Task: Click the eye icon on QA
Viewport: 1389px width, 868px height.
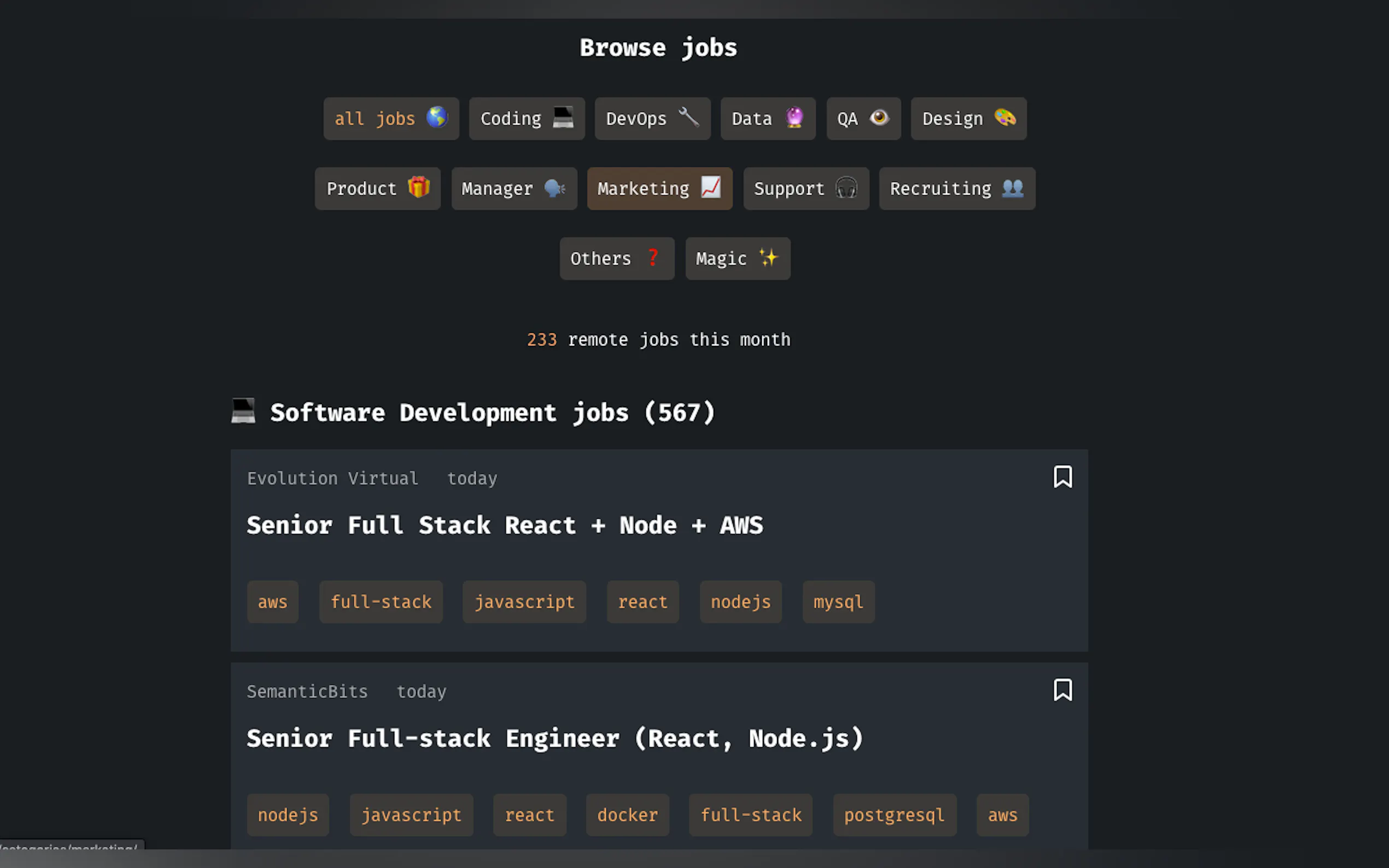Action: [x=879, y=118]
